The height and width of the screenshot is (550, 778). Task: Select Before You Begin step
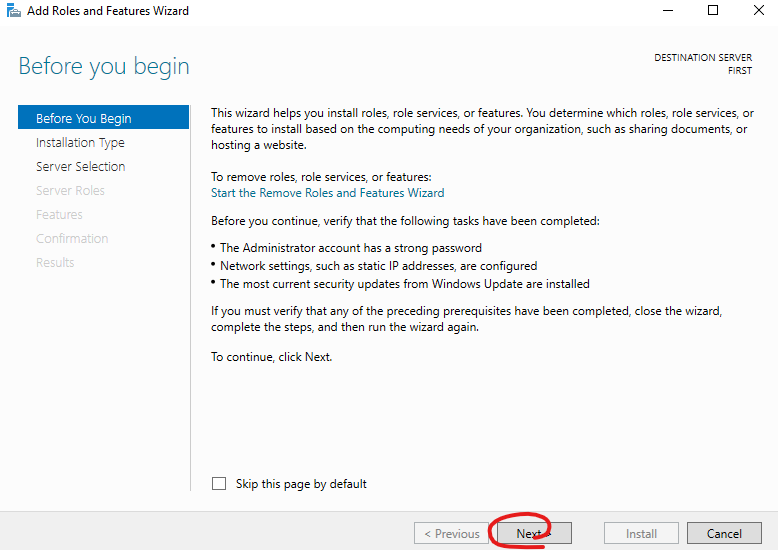pyautogui.click(x=103, y=118)
